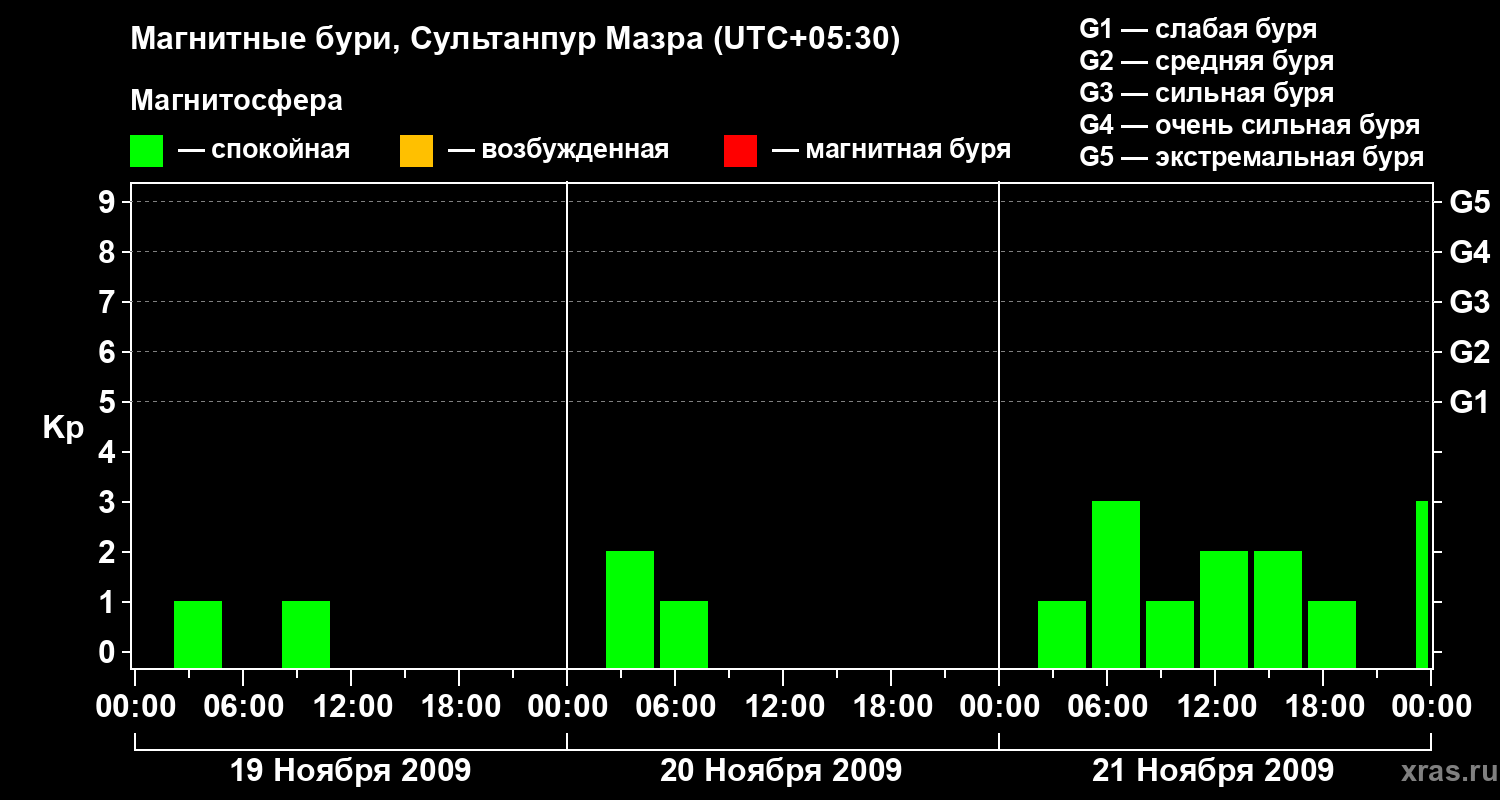Click the green 'спокойная' legend swatch
This screenshot has height=800, width=1500.
[146, 151]
